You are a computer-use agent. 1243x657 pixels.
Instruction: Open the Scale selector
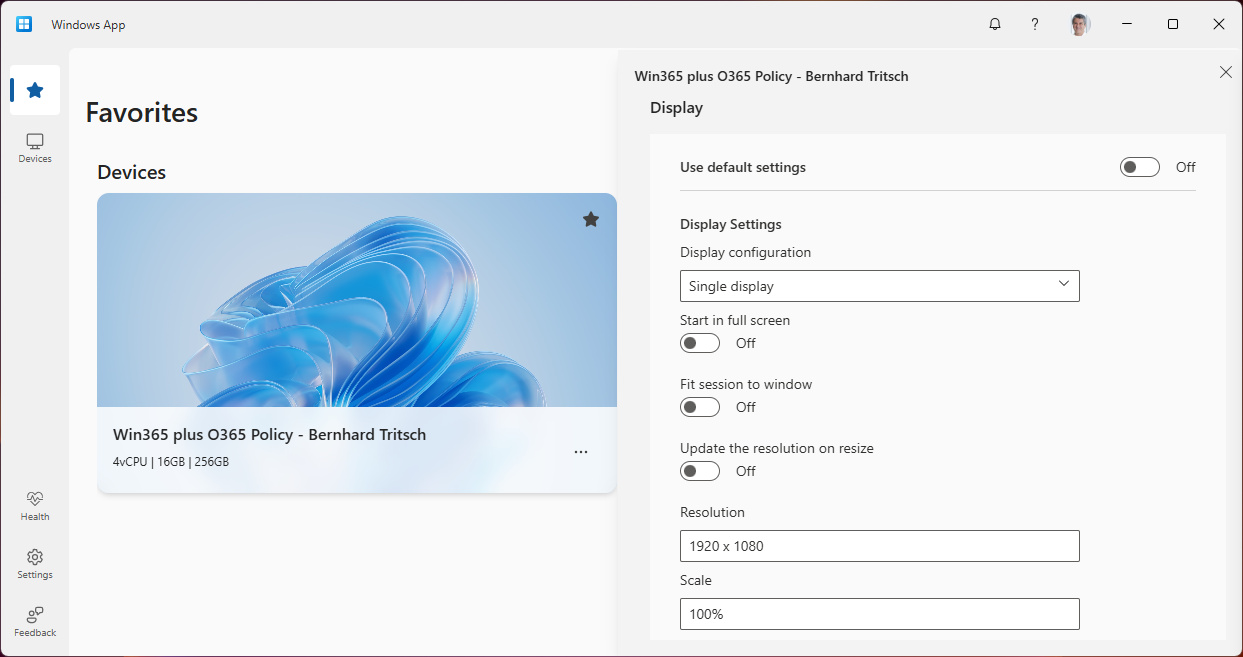[x=879, y=613]
